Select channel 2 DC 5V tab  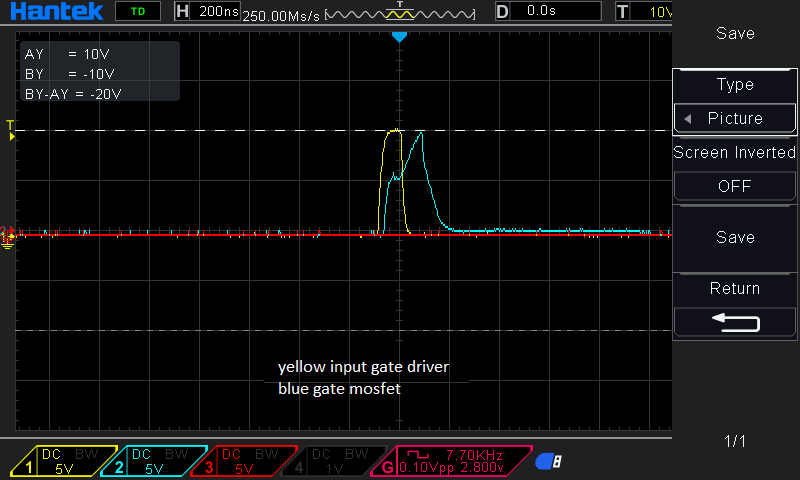coord(154,461)
